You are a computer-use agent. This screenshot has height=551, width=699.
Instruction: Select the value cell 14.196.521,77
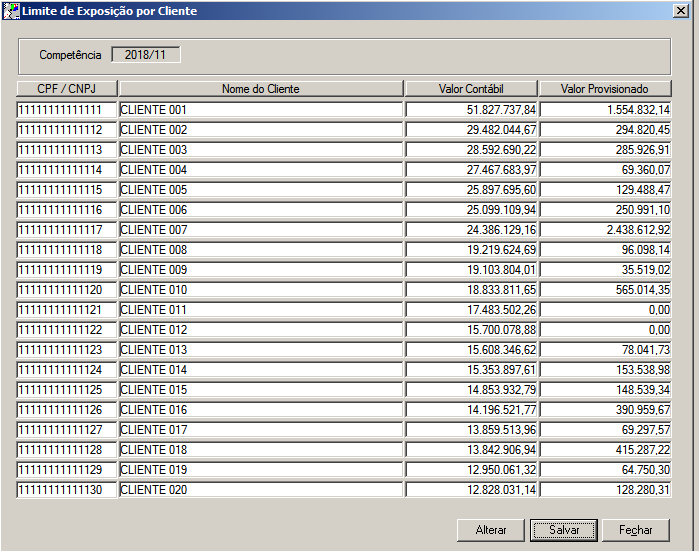[x=471, y=410]
